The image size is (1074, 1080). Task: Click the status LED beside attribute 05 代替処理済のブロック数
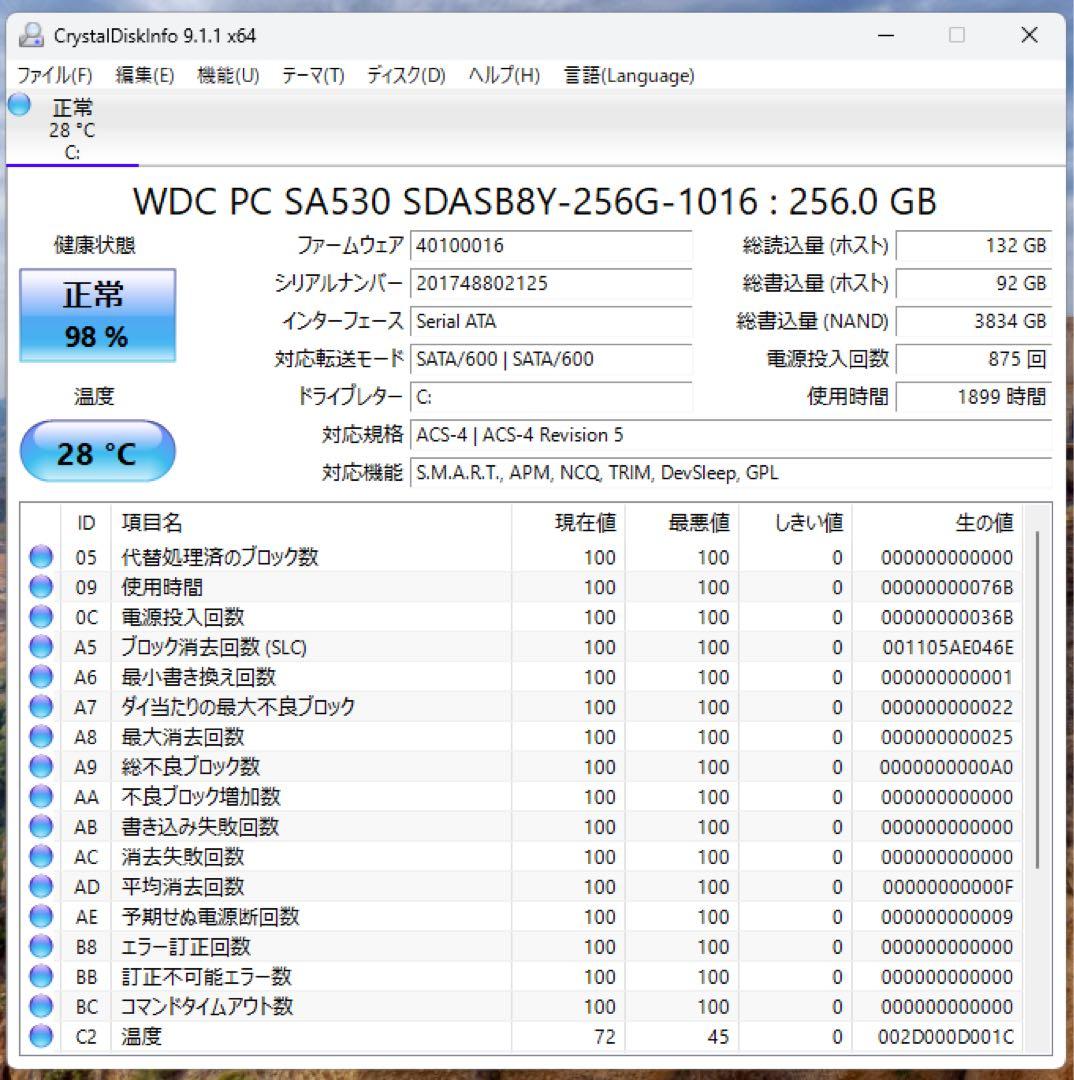40,557
